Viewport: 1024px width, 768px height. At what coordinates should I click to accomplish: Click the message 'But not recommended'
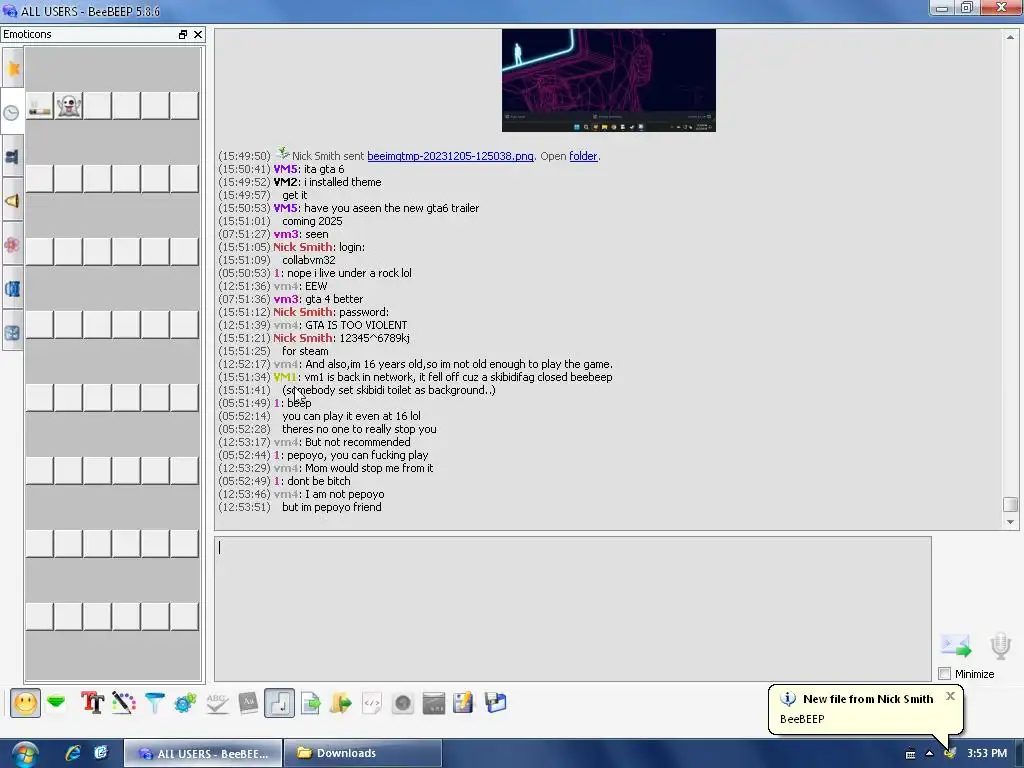click(x=358, y=442)
